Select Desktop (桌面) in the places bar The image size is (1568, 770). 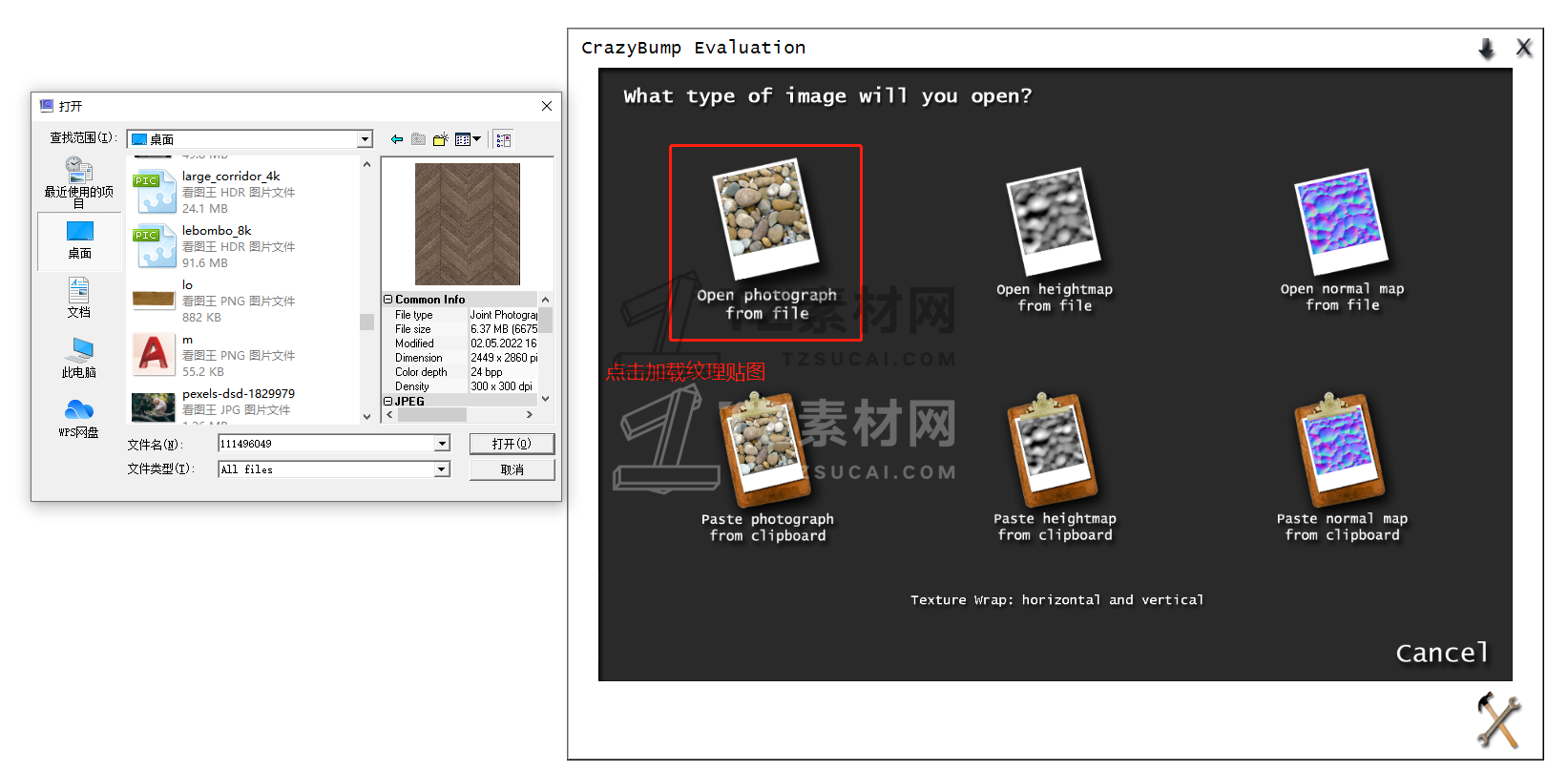pyautogui.click(x=79, y=240)
